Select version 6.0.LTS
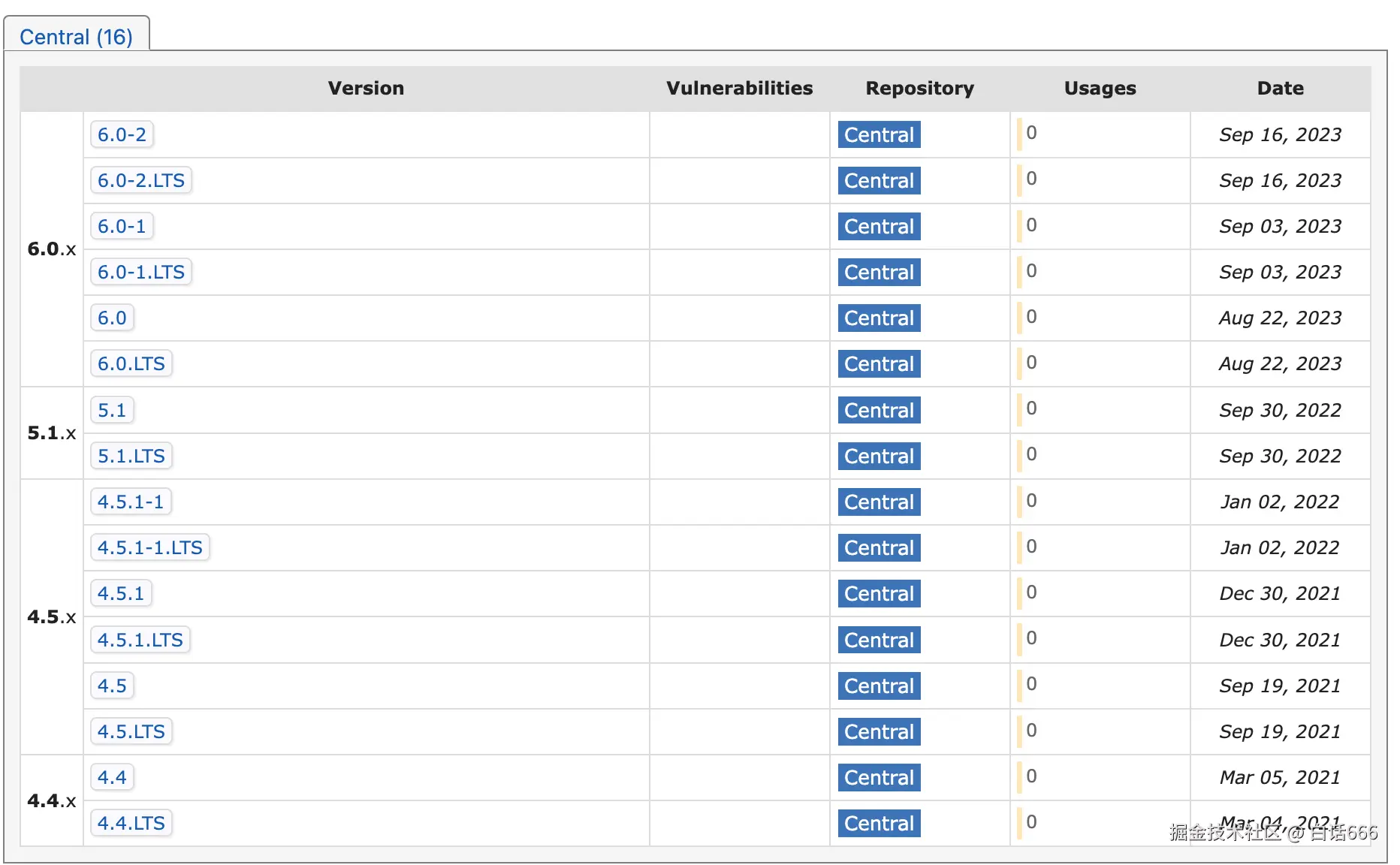 131,363
